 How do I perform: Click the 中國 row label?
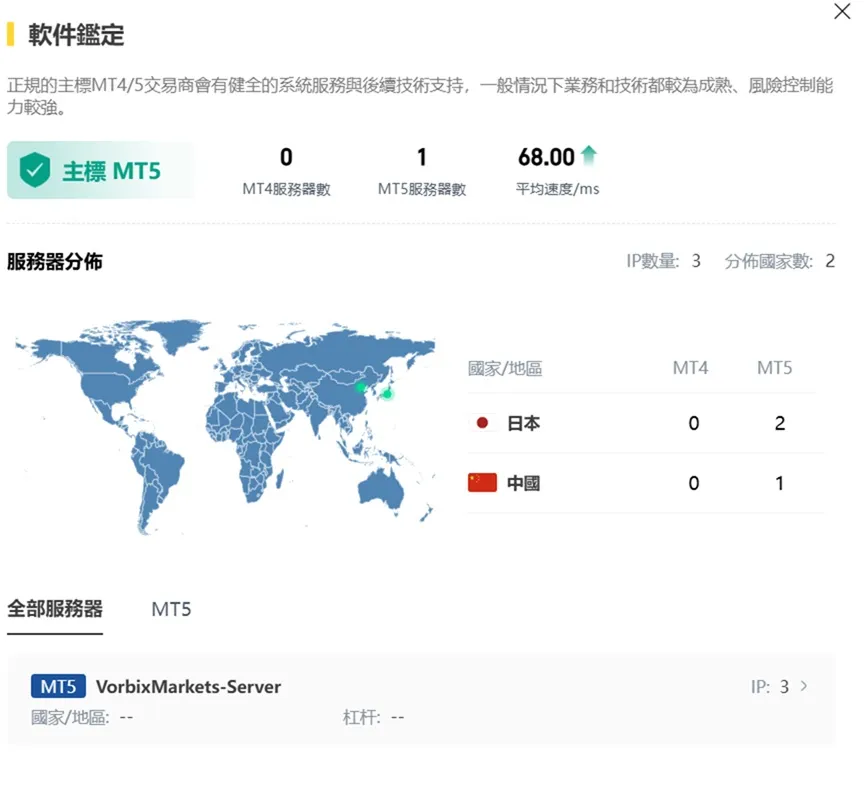click(x=523, y=483)
